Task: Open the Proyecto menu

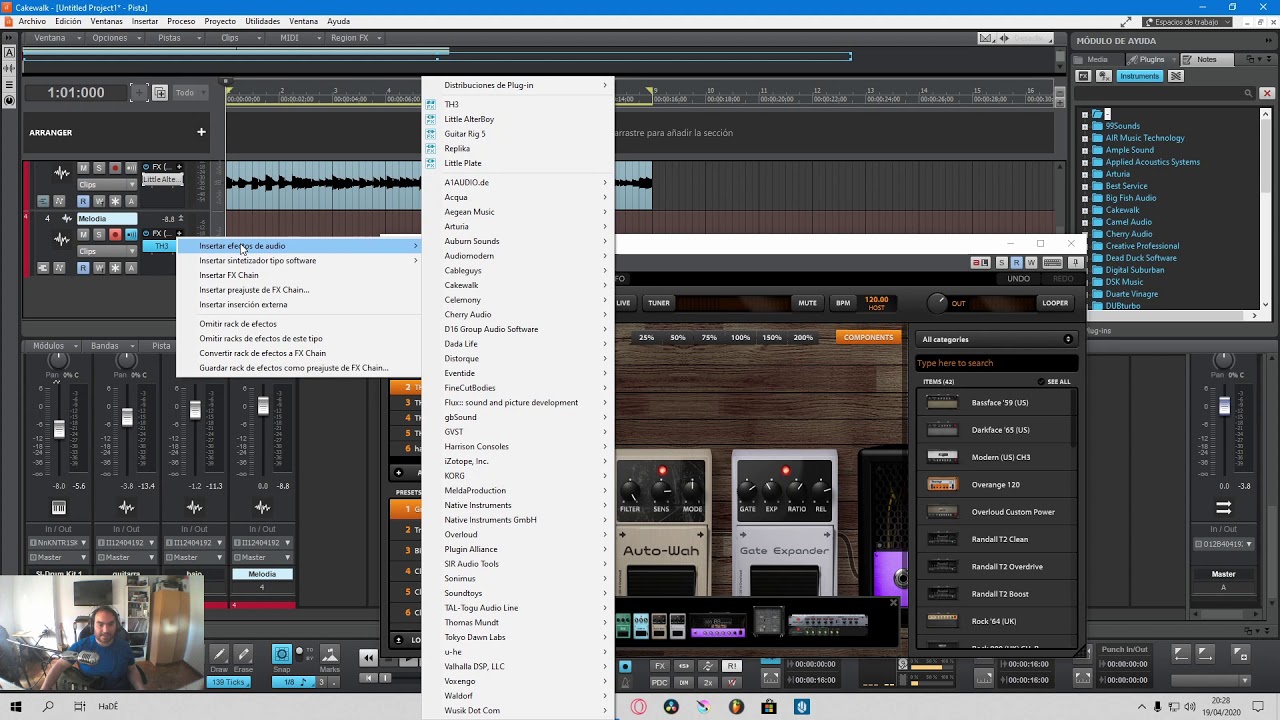Action: [220, 21]
